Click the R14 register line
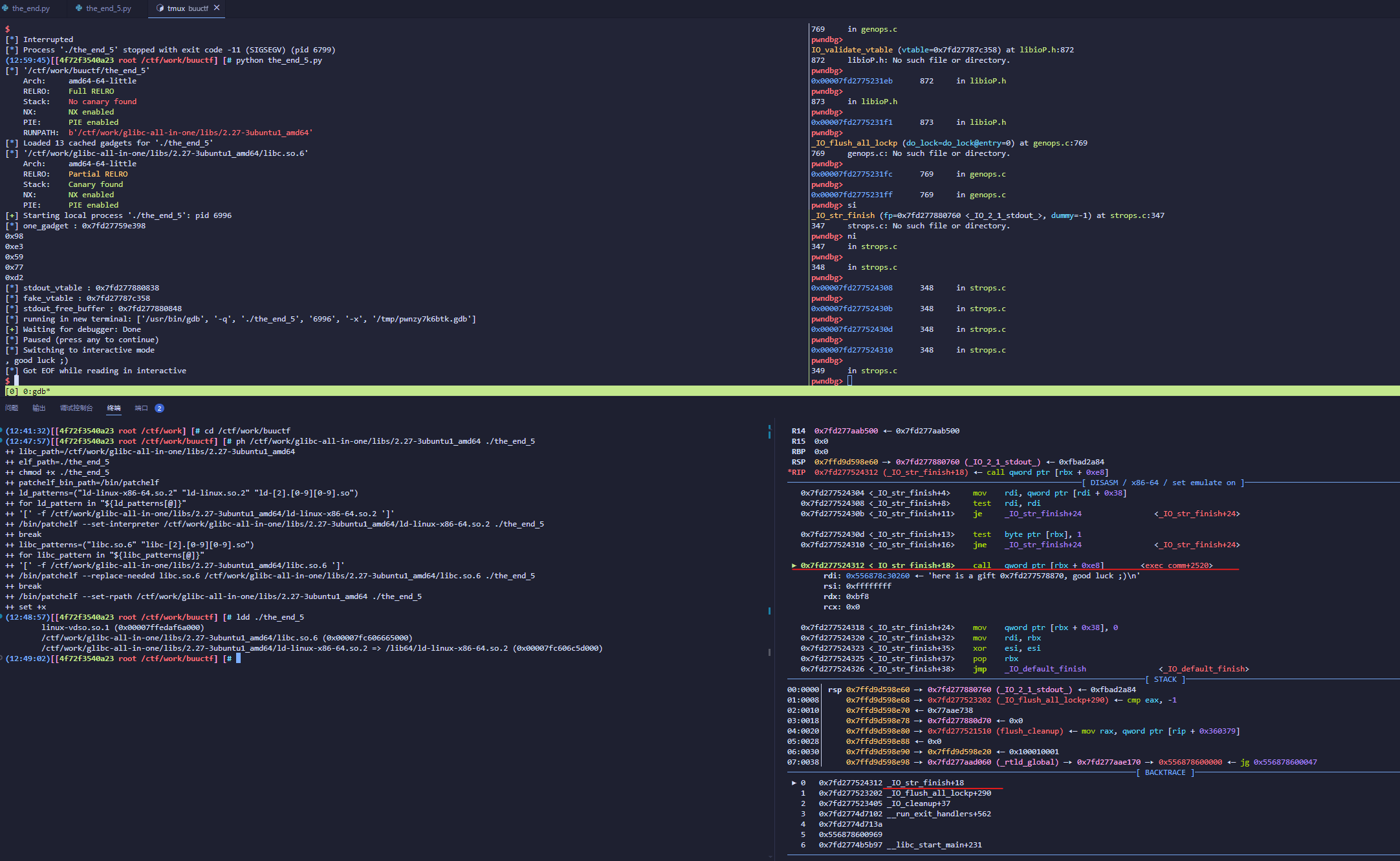The height and width of the screenshot is (861, 1400). tap(875, 431)
